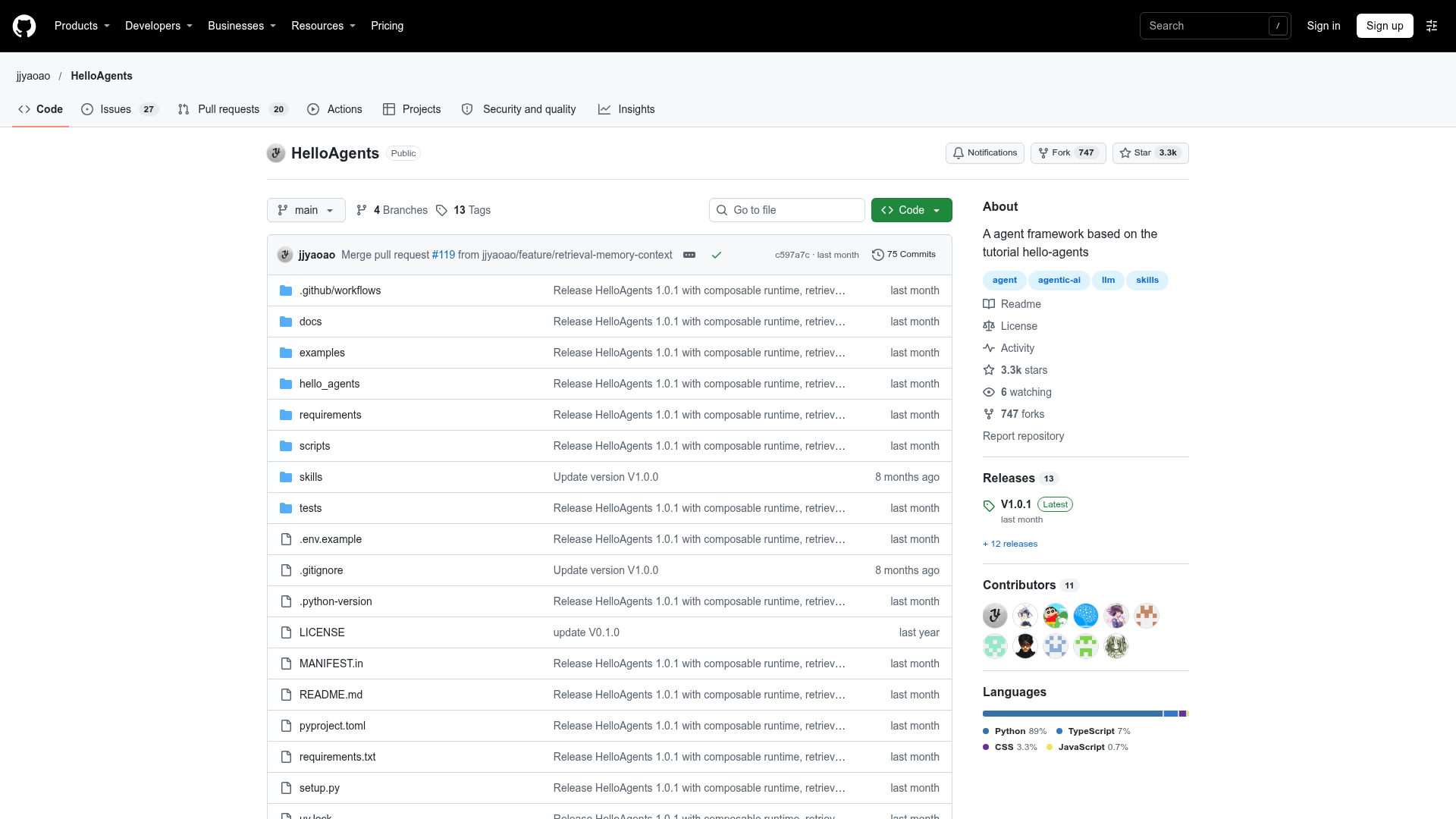1456x819 pixels.
Task: Open the first contributor avatar
Action: point(995,616)
